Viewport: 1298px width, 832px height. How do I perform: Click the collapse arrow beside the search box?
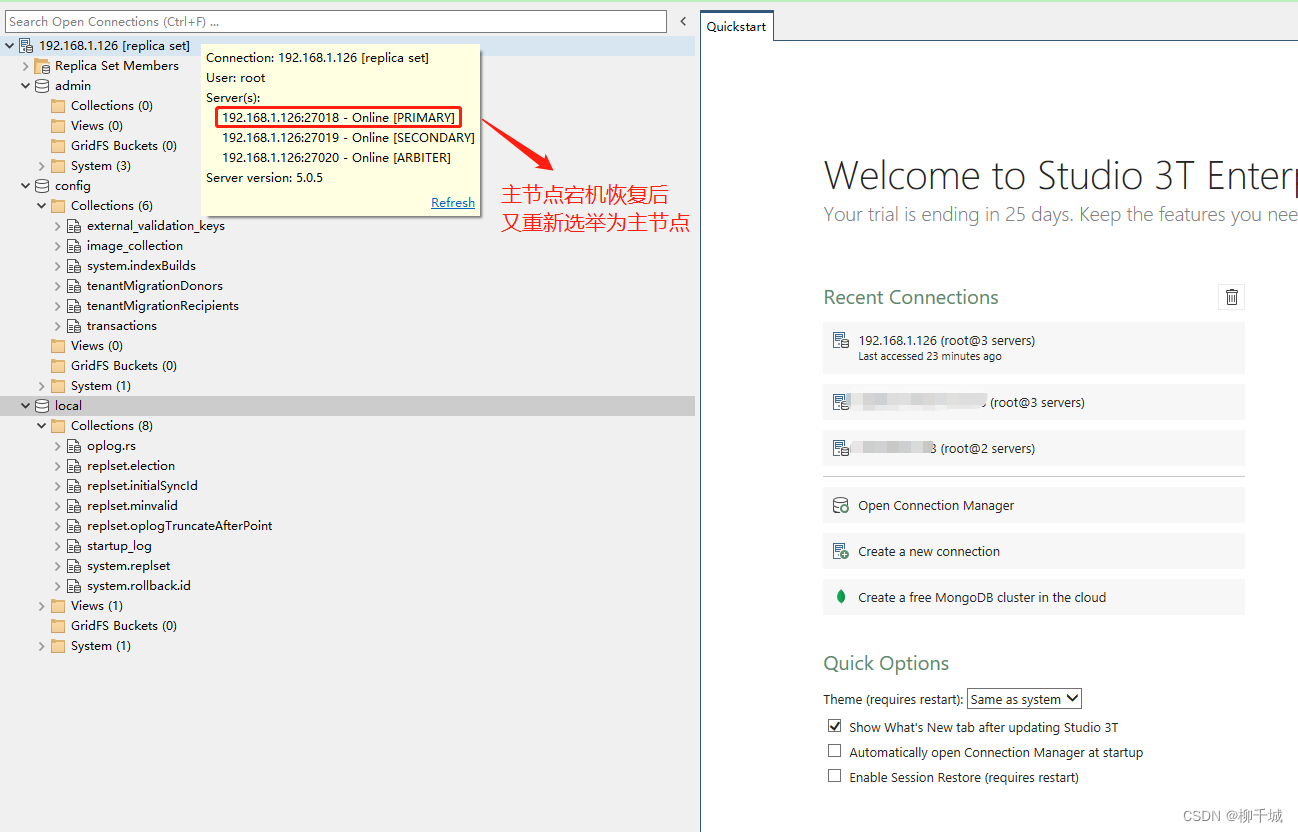[683, 21]
